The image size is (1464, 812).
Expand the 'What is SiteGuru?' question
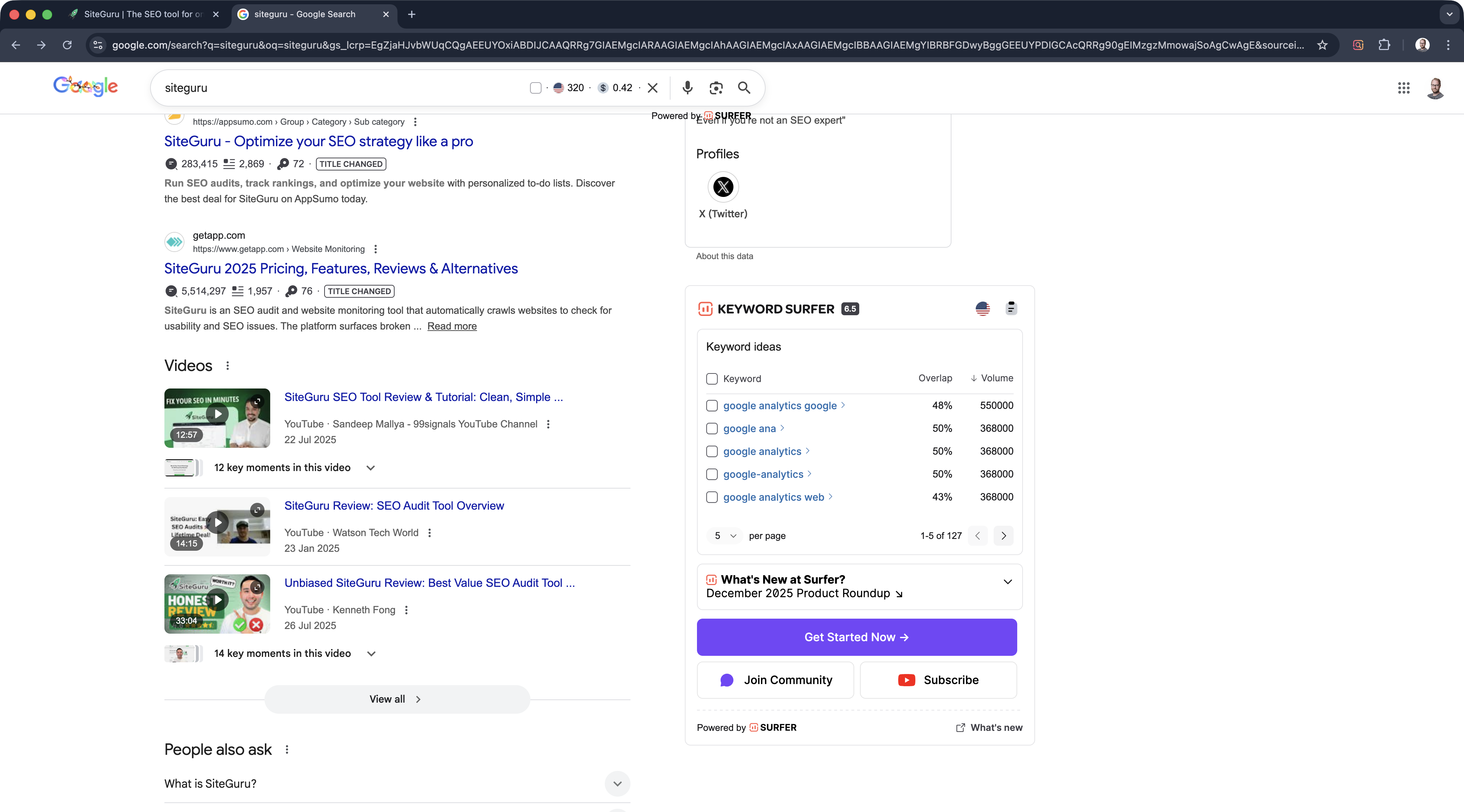click(x=617, y=784)
